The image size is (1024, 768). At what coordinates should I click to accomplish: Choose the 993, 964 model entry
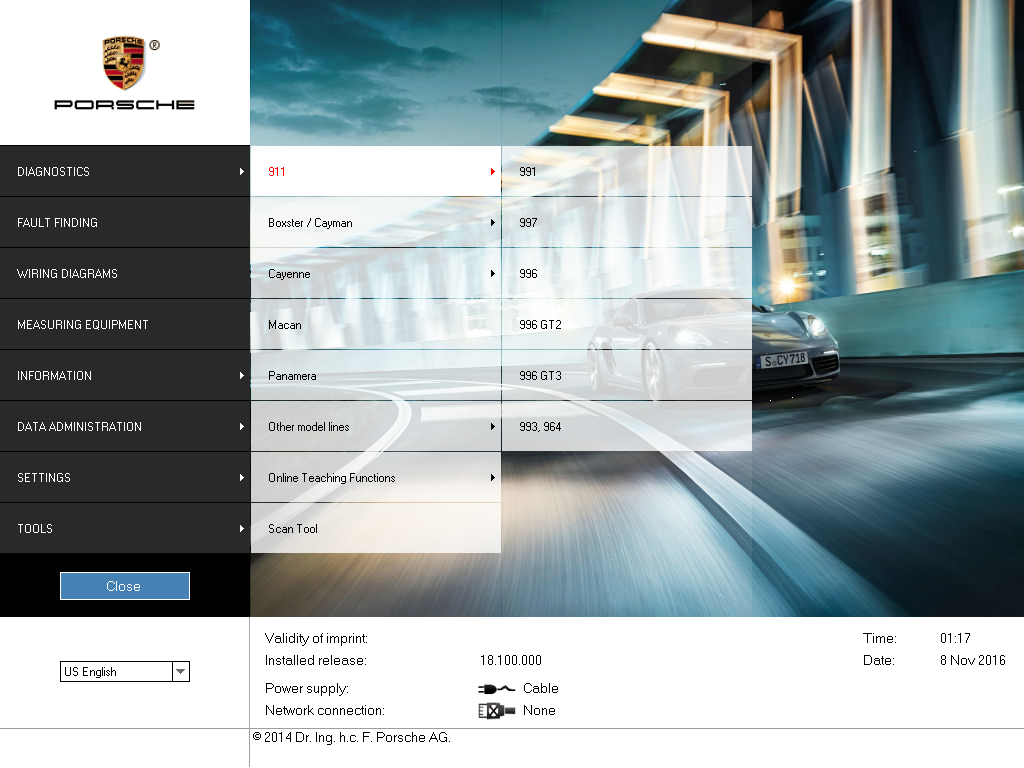coord(626,427)
